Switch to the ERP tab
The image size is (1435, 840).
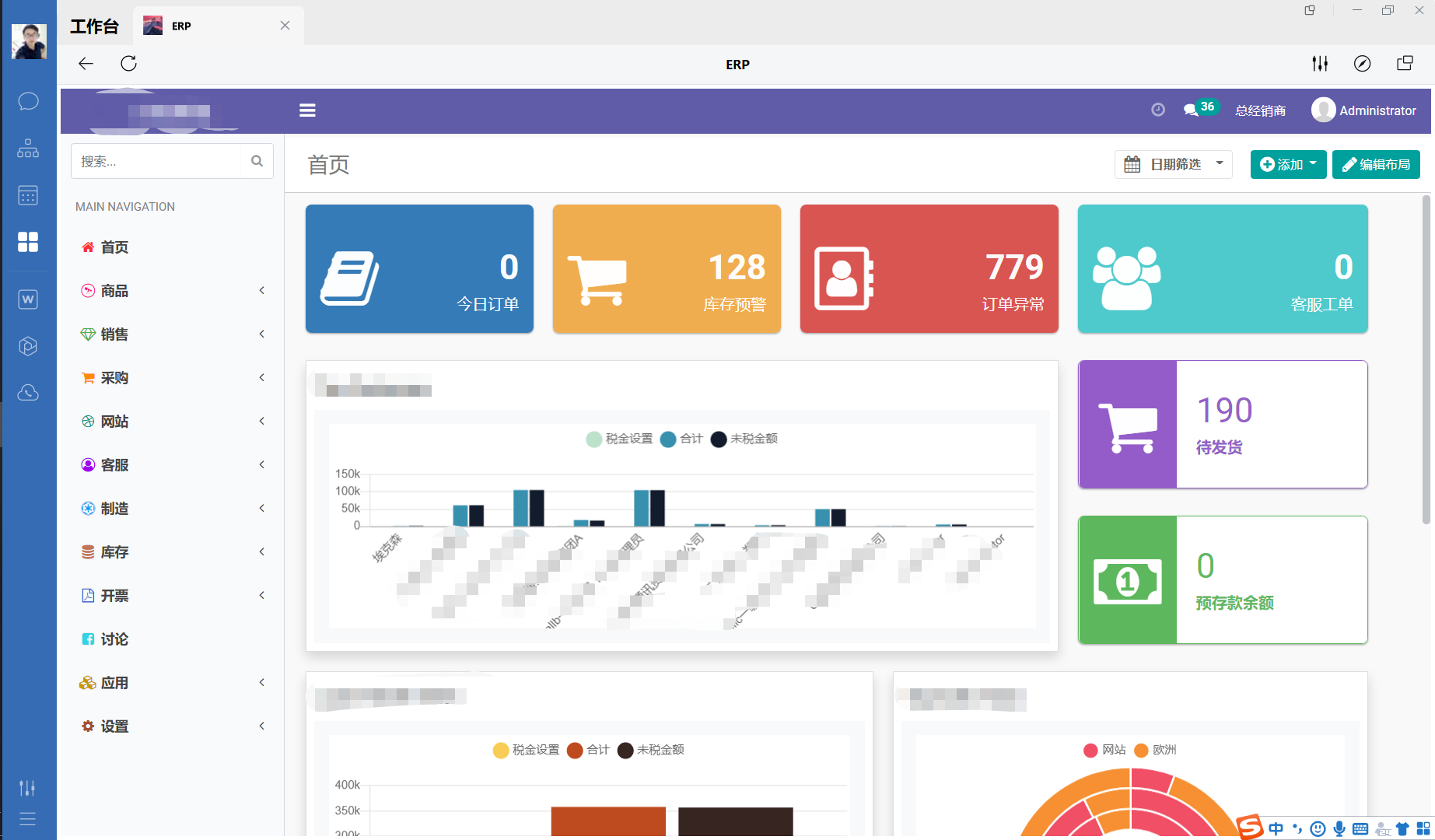(218, 26)
